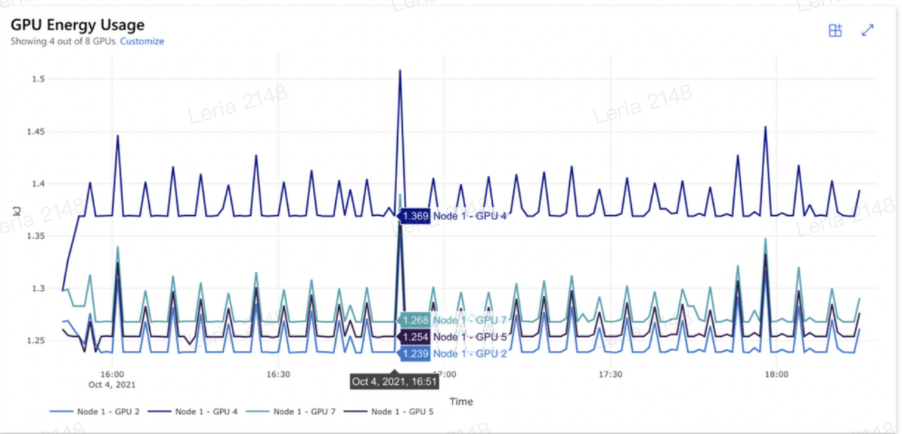
Task: Click the Showing 4 out of 8 GPUs text
Action: click(64, 41)
